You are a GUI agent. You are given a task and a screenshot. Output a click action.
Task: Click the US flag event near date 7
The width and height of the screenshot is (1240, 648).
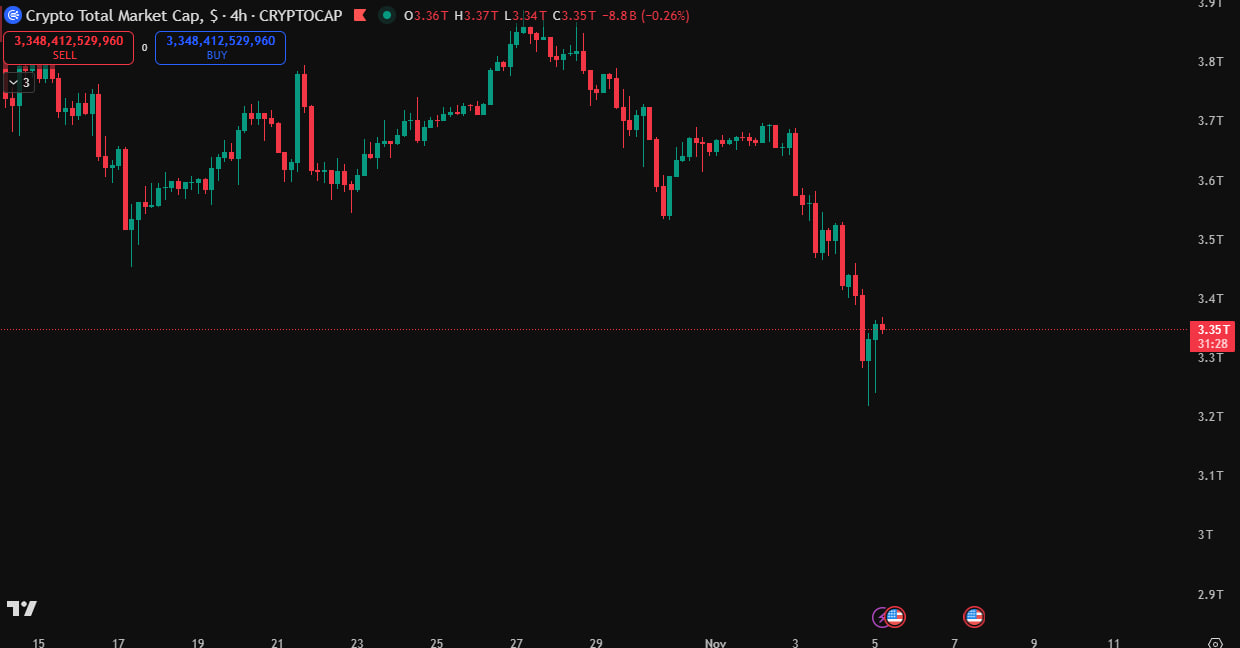(x=973, y=617)
